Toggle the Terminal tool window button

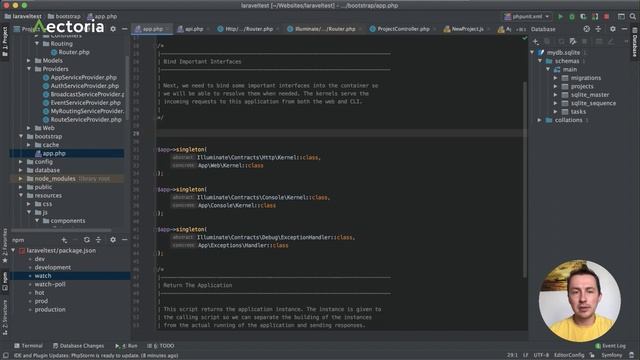point(28,346)
